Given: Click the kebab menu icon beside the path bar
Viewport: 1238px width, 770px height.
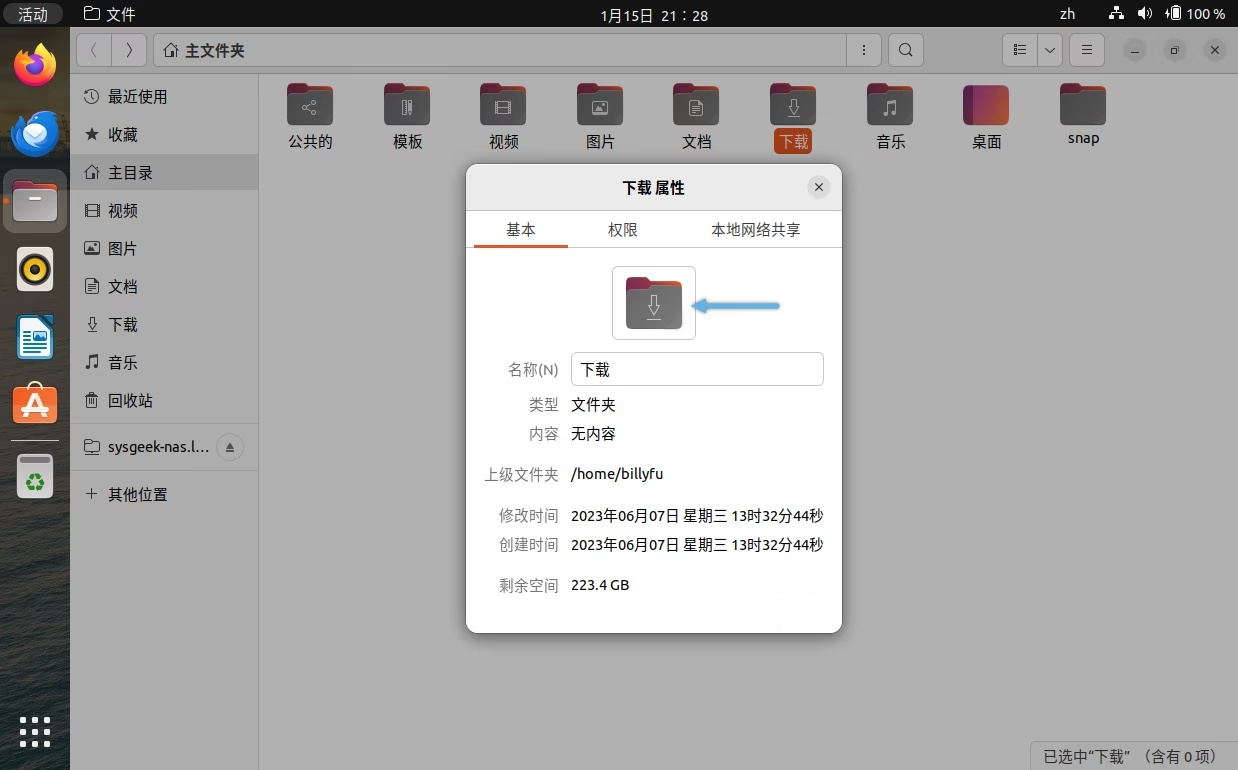Looking at the screenshot, I should click(x=864, y=50).
